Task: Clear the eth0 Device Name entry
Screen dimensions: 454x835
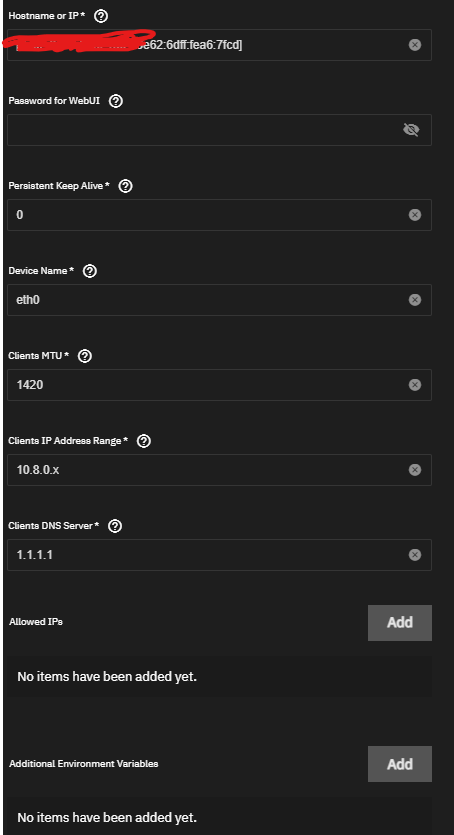Action: [x=415, y=300]
